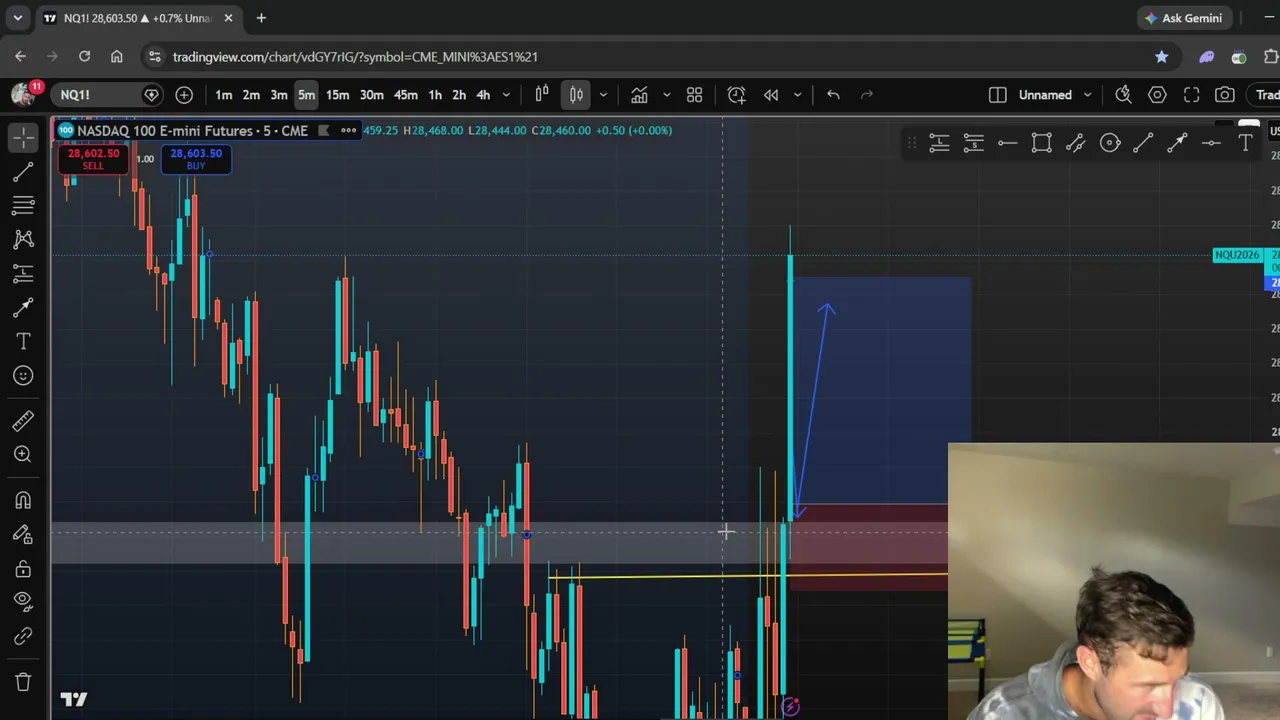Select the brush drawing tool
1280x720 pixels.
point(23,307)
